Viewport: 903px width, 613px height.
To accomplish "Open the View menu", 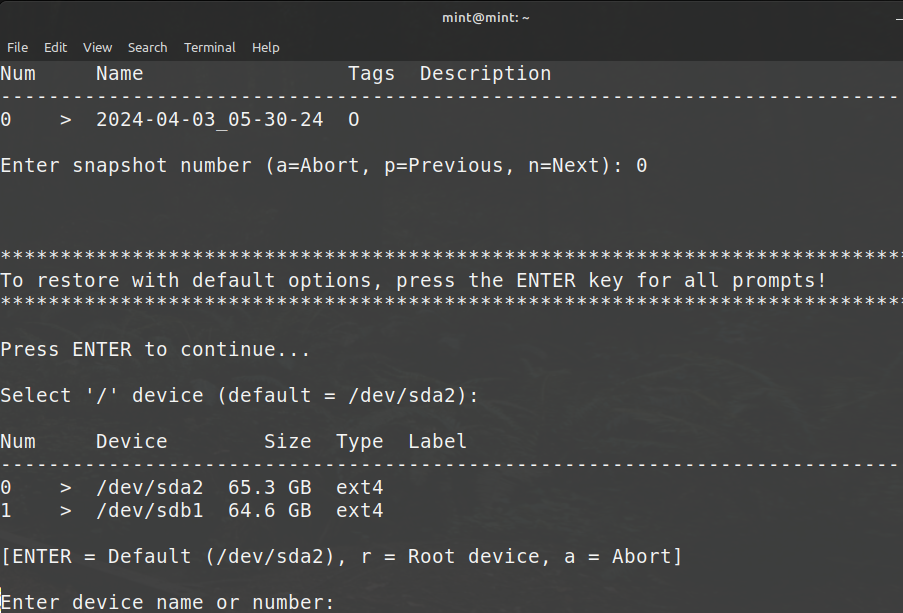I will coord(97,47).
